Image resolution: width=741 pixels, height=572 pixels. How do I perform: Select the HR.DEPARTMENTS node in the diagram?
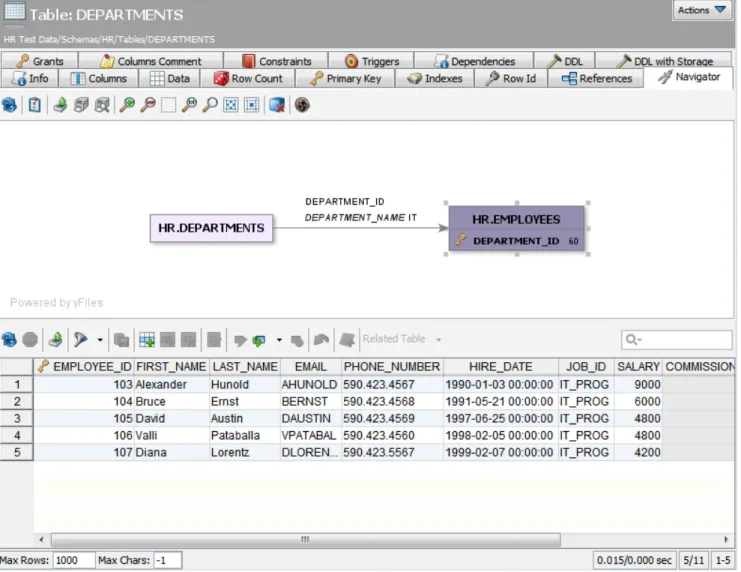point(211,228)
